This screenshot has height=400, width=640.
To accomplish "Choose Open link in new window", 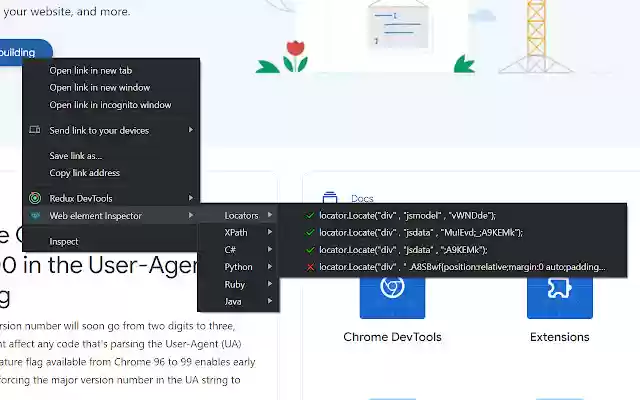I will (x=111, y=88).
